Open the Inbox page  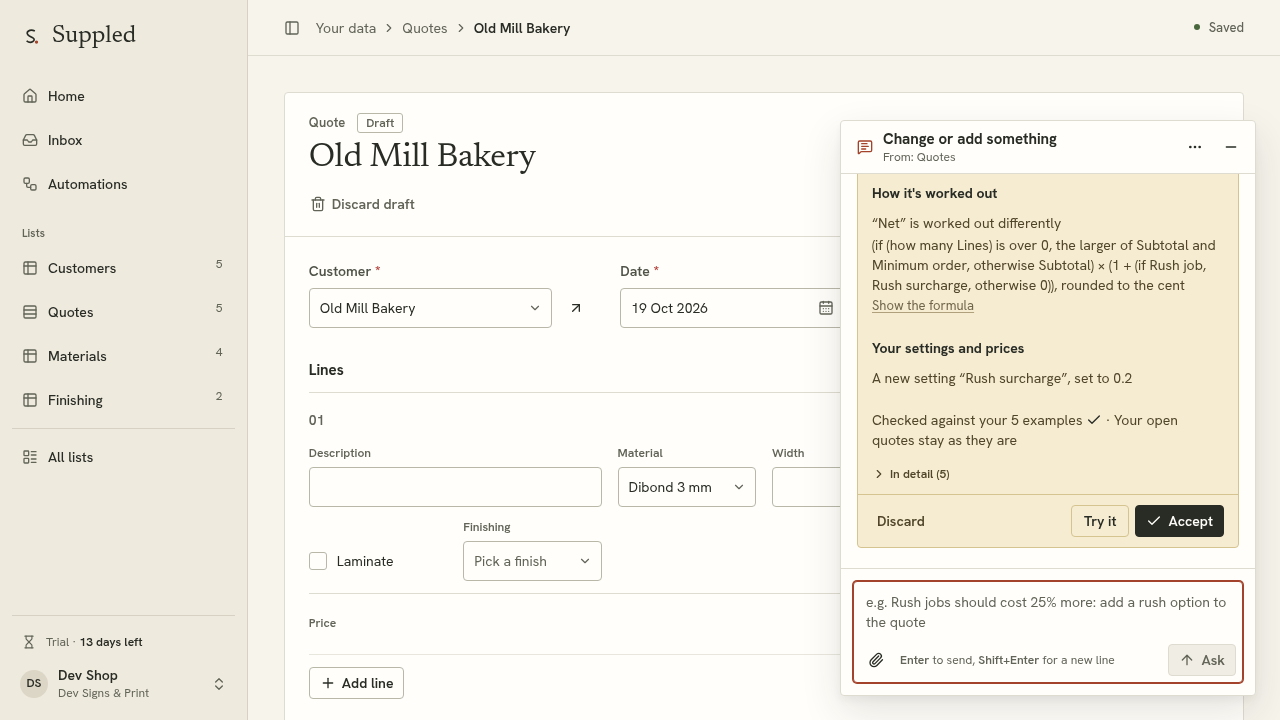(123, 140)
